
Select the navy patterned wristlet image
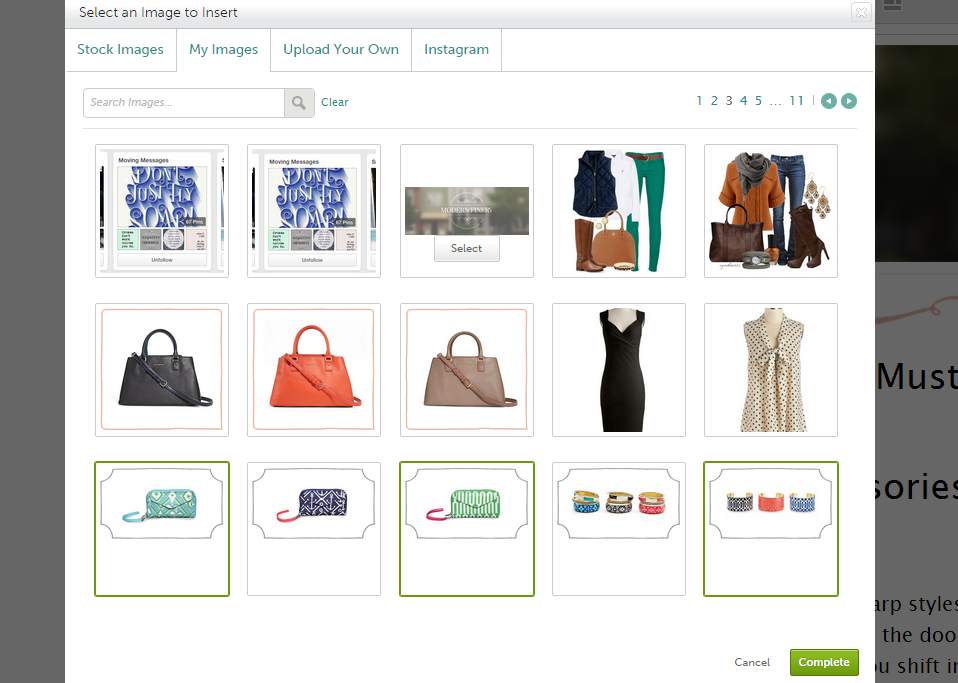coord(314,528)
